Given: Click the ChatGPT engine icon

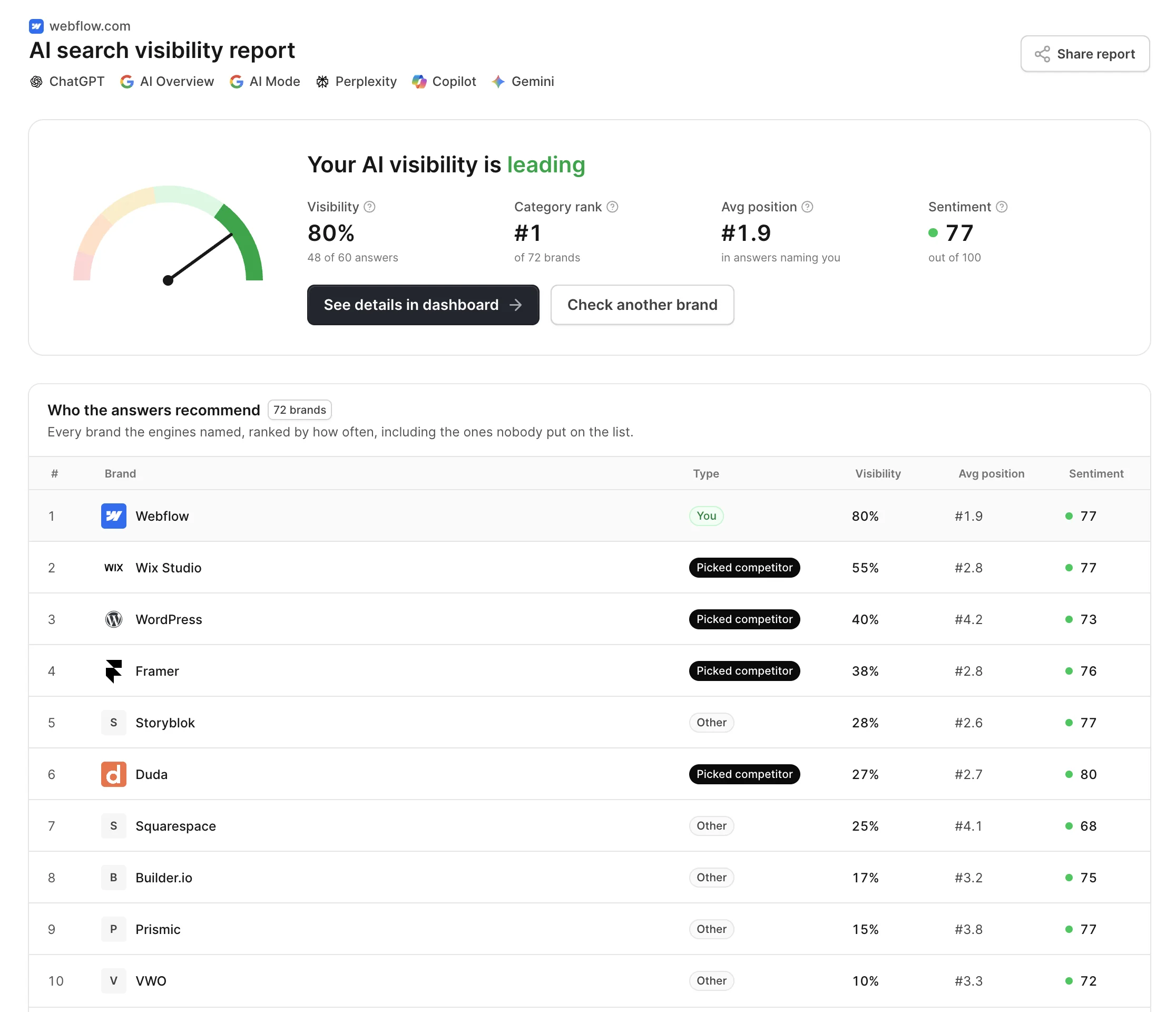Looking at the screenshot, I should coord(36,82).
